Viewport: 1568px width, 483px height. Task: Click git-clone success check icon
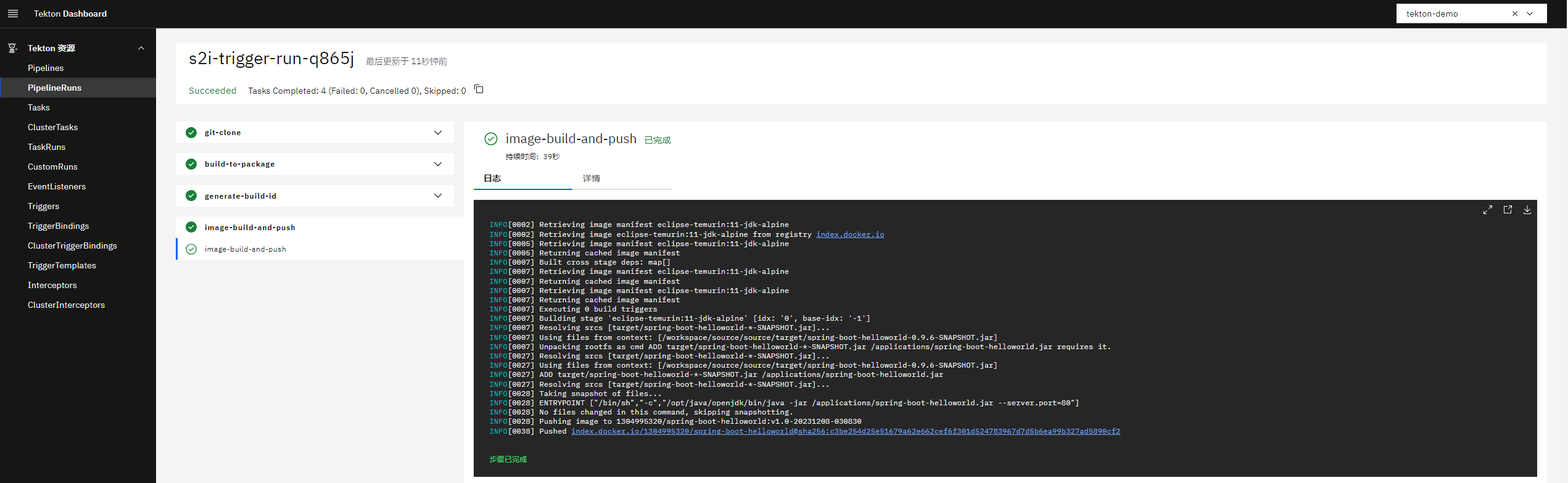(x=191, y=133)
